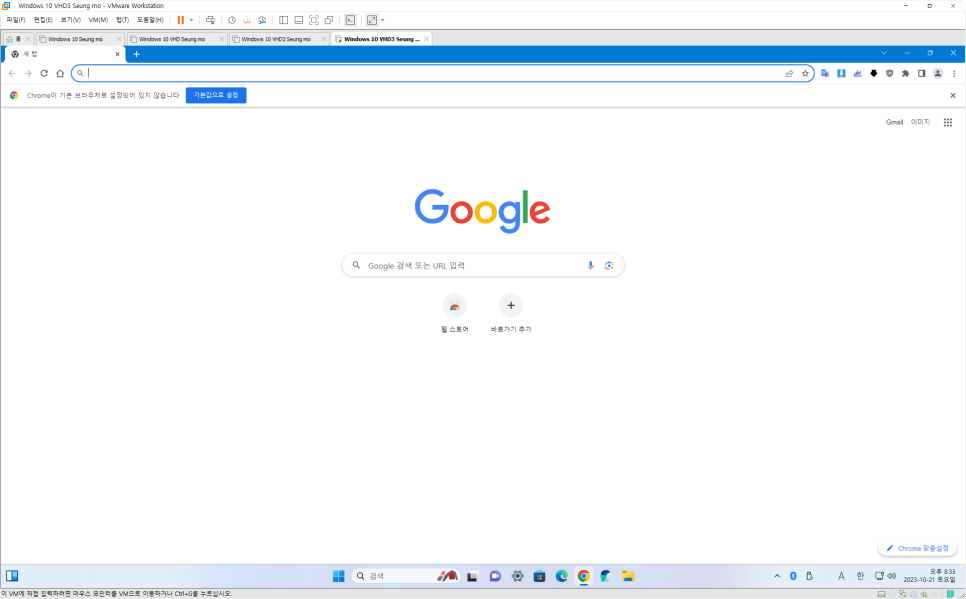Open the blue download extension icon

842,73
